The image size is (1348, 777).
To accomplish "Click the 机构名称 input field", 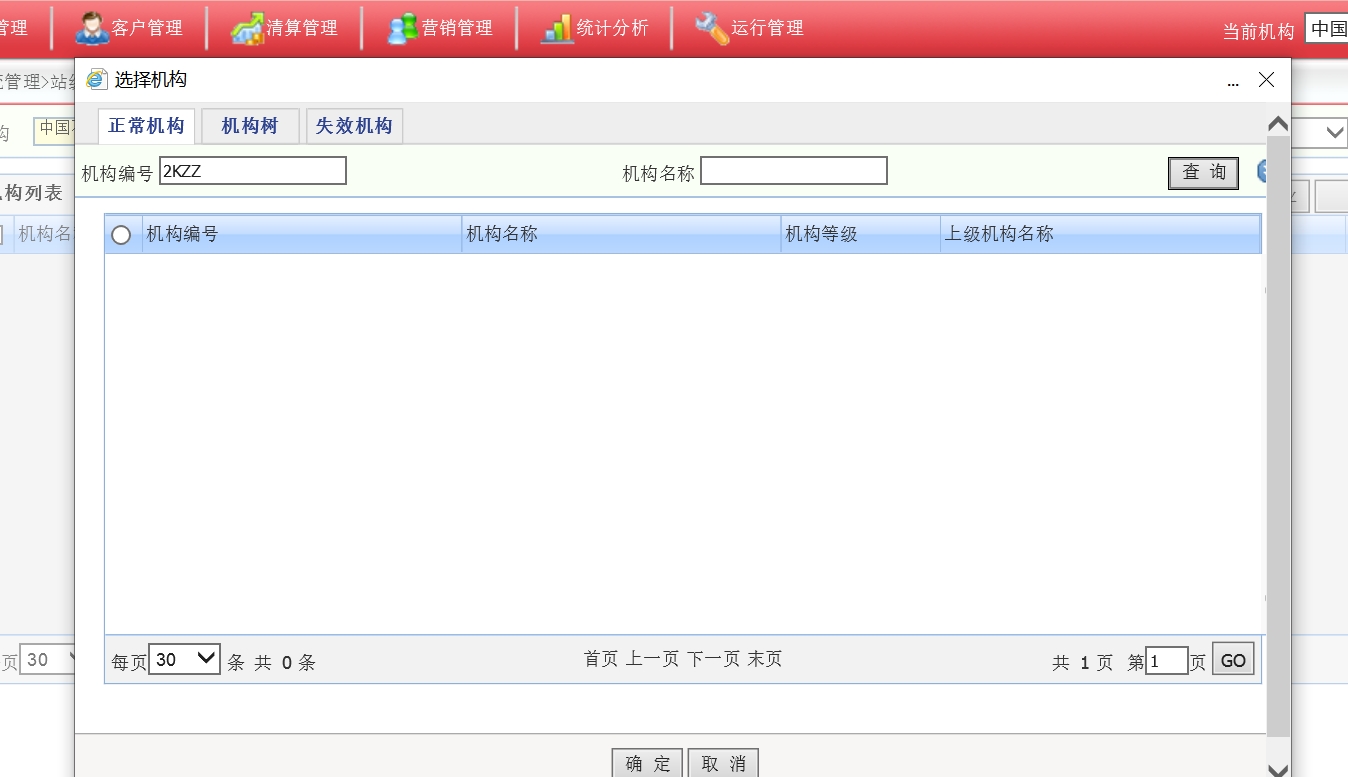I will 793,171.
